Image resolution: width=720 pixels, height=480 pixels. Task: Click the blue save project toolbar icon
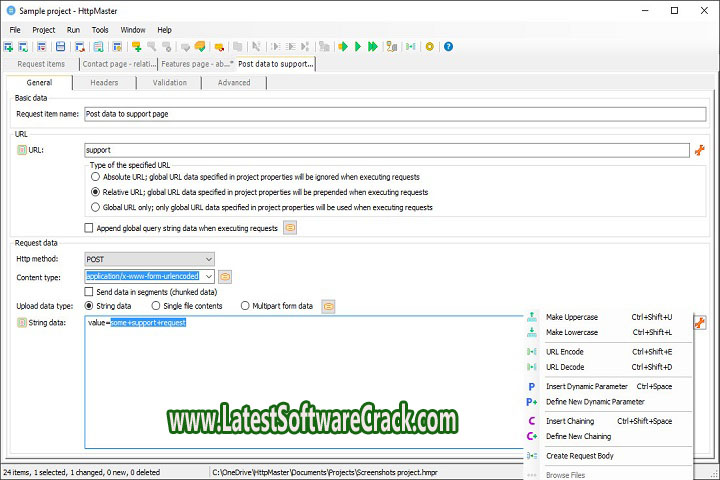tap(61, 46)
